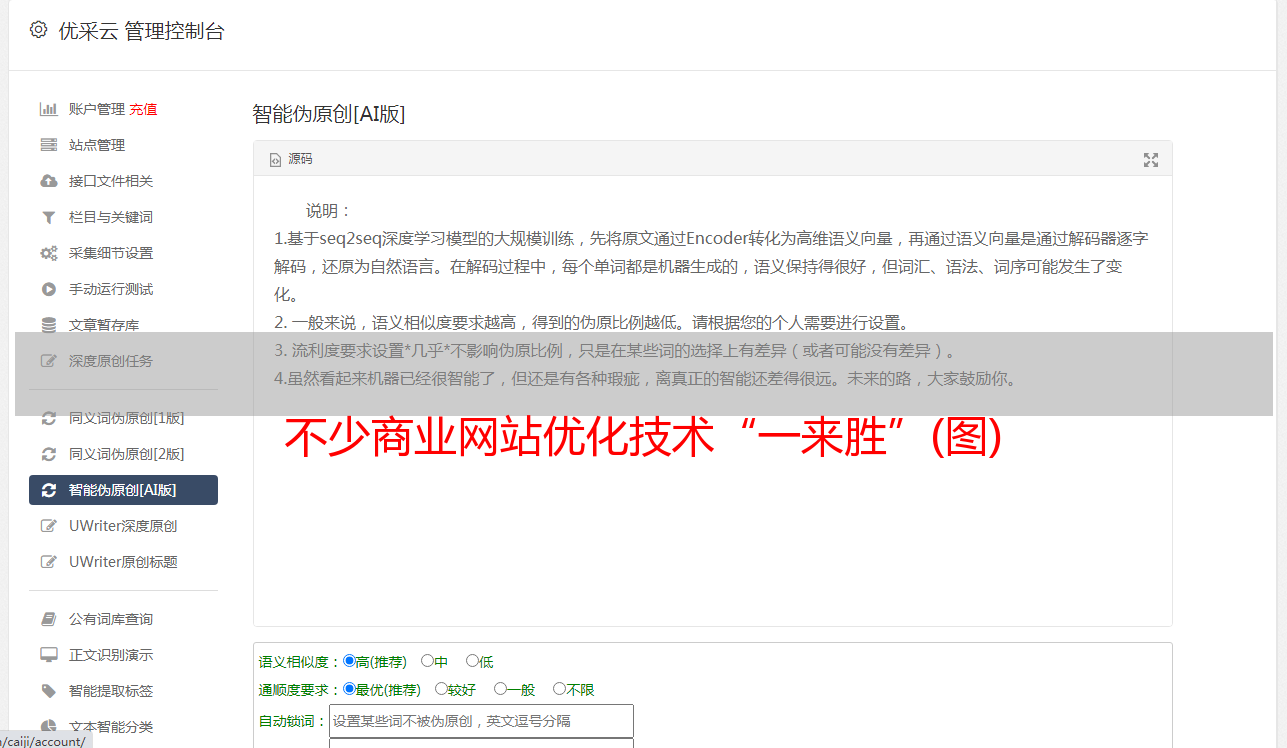Click 优采云 管理控制台 header title

[x=141, y=31]
